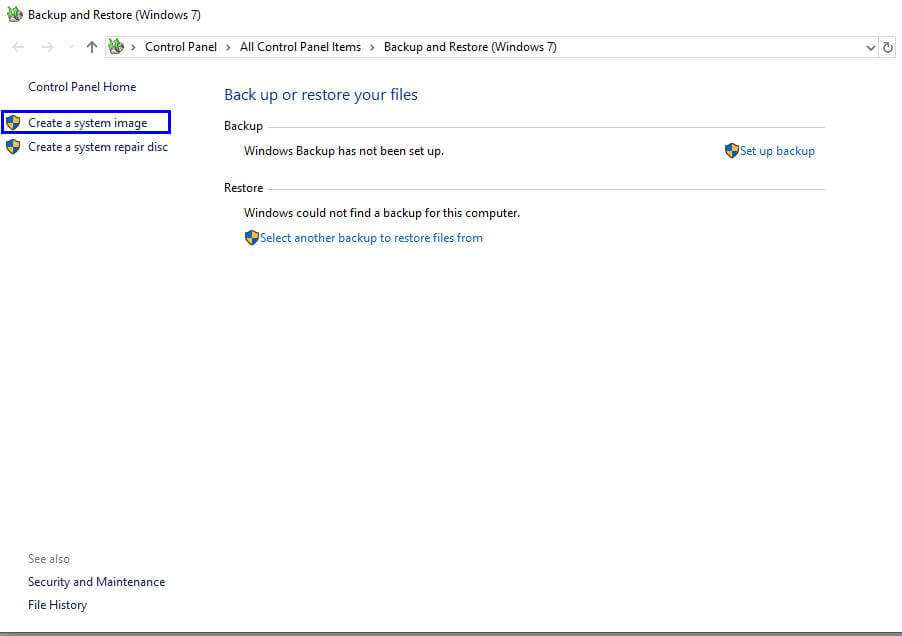Click the shield icon next to Set up backup
Image resolution: width=902 pixels, height=636 pixels.
point(732,151)
